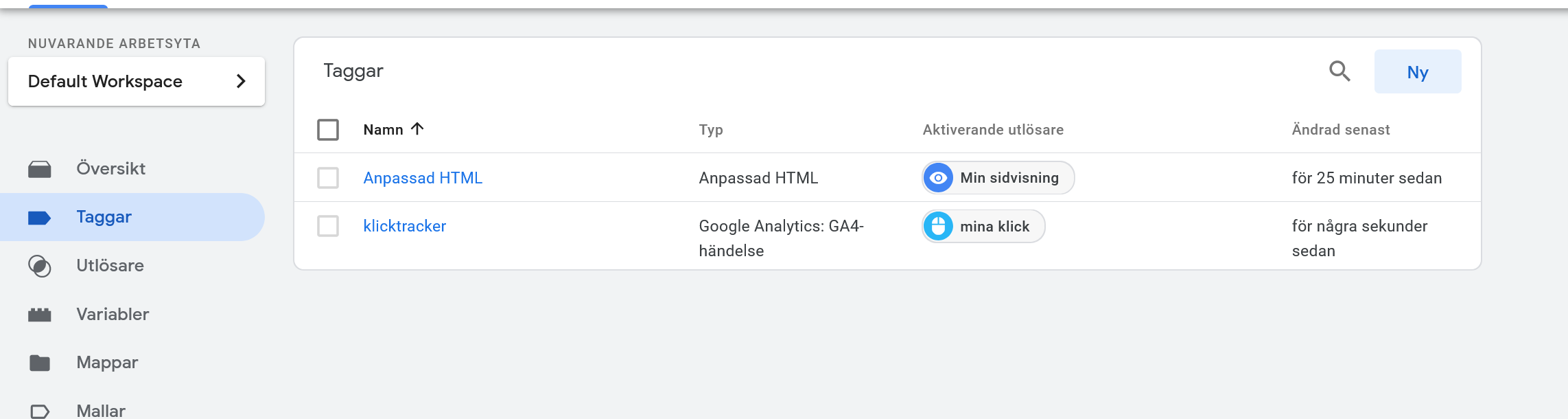1568x419 pixels.
Task: Click the Översikt briefcase icon
Action: tap(40, 169)
